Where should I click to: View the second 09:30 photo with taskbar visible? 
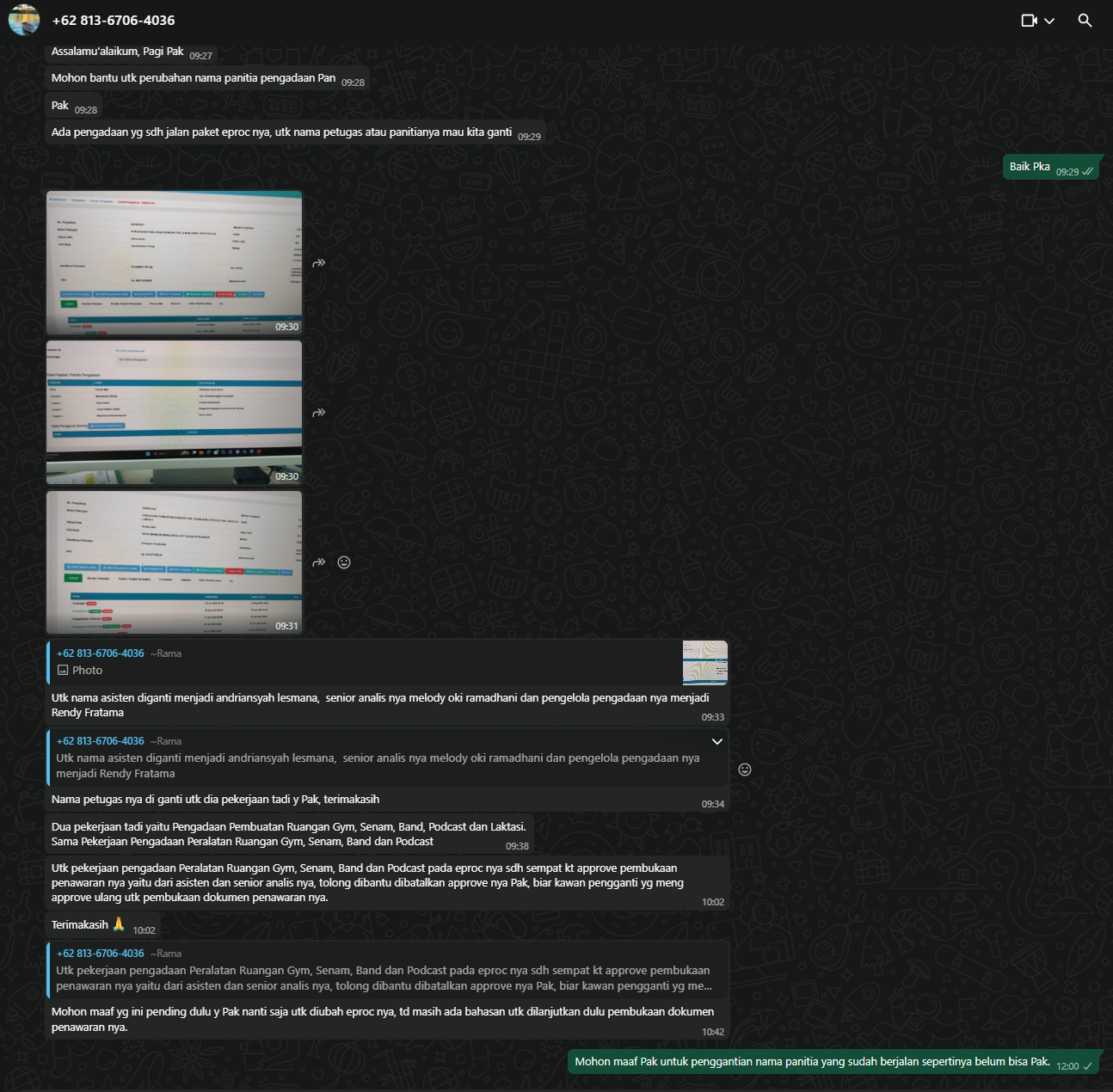(x=175, y=413)
